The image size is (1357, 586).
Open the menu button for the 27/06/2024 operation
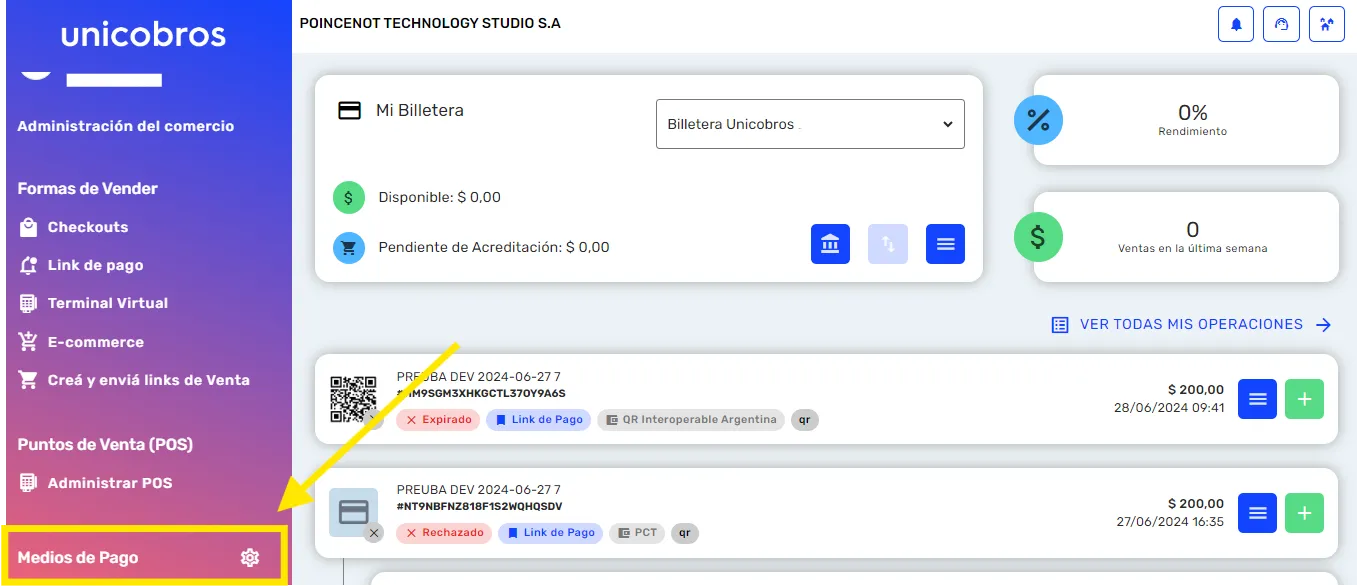click(1257, 513)
